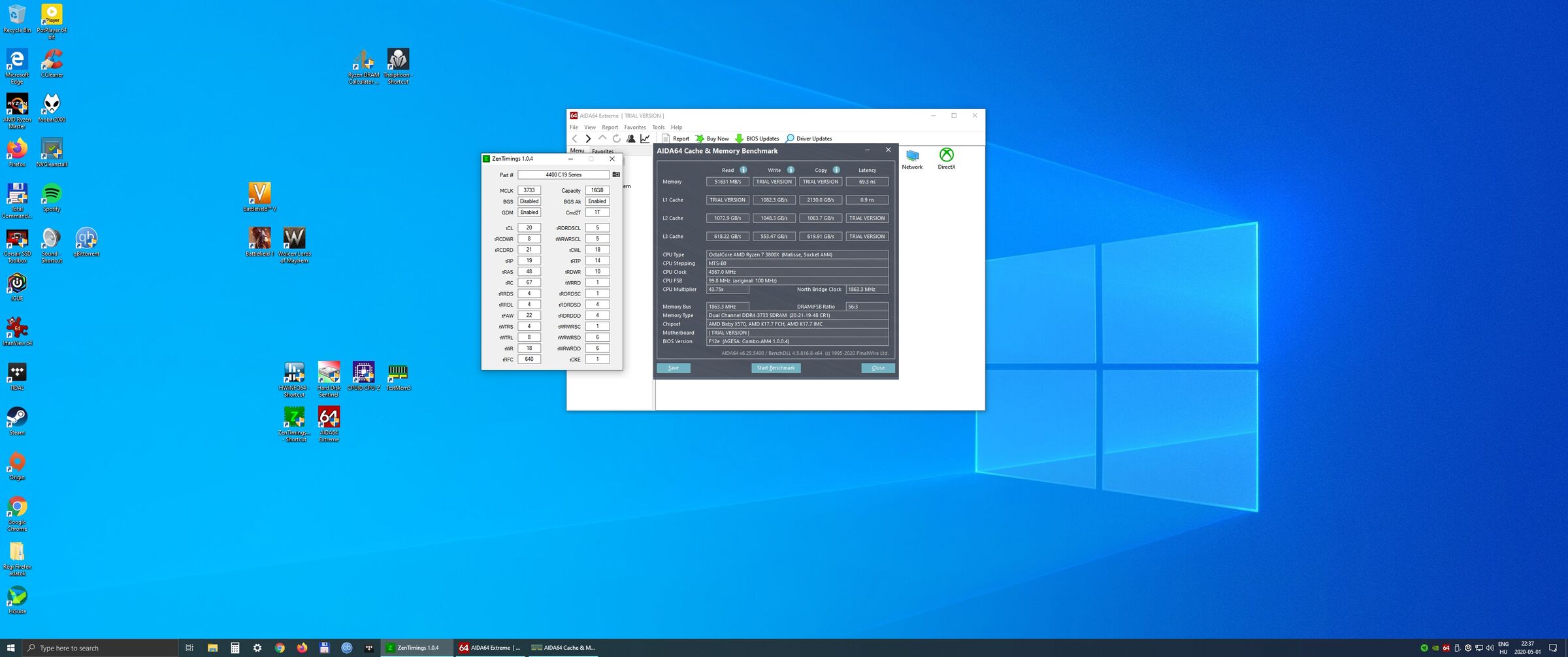
Task: Click Close in the benchmark dialog
Action: click(x=878, y=368)
